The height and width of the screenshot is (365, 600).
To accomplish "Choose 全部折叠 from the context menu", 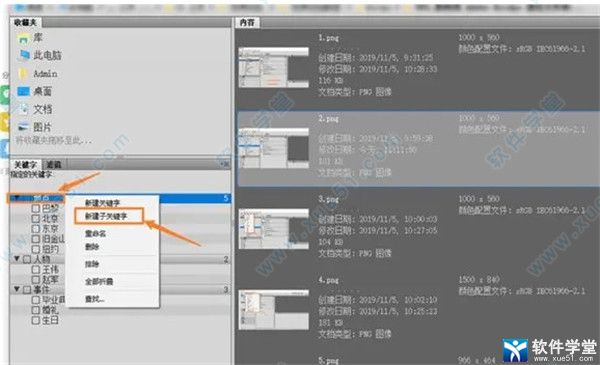I will tap(99, 282).
